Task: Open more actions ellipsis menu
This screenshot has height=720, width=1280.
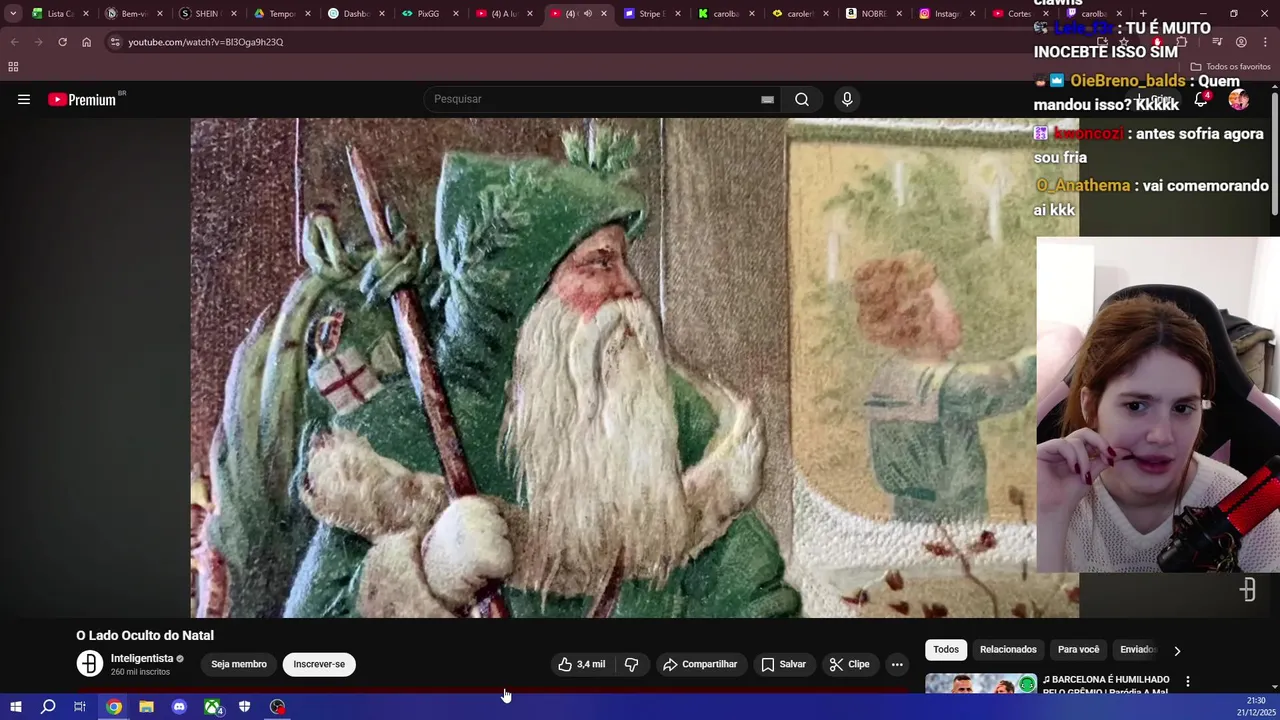Action: click(x=897, y=664)
